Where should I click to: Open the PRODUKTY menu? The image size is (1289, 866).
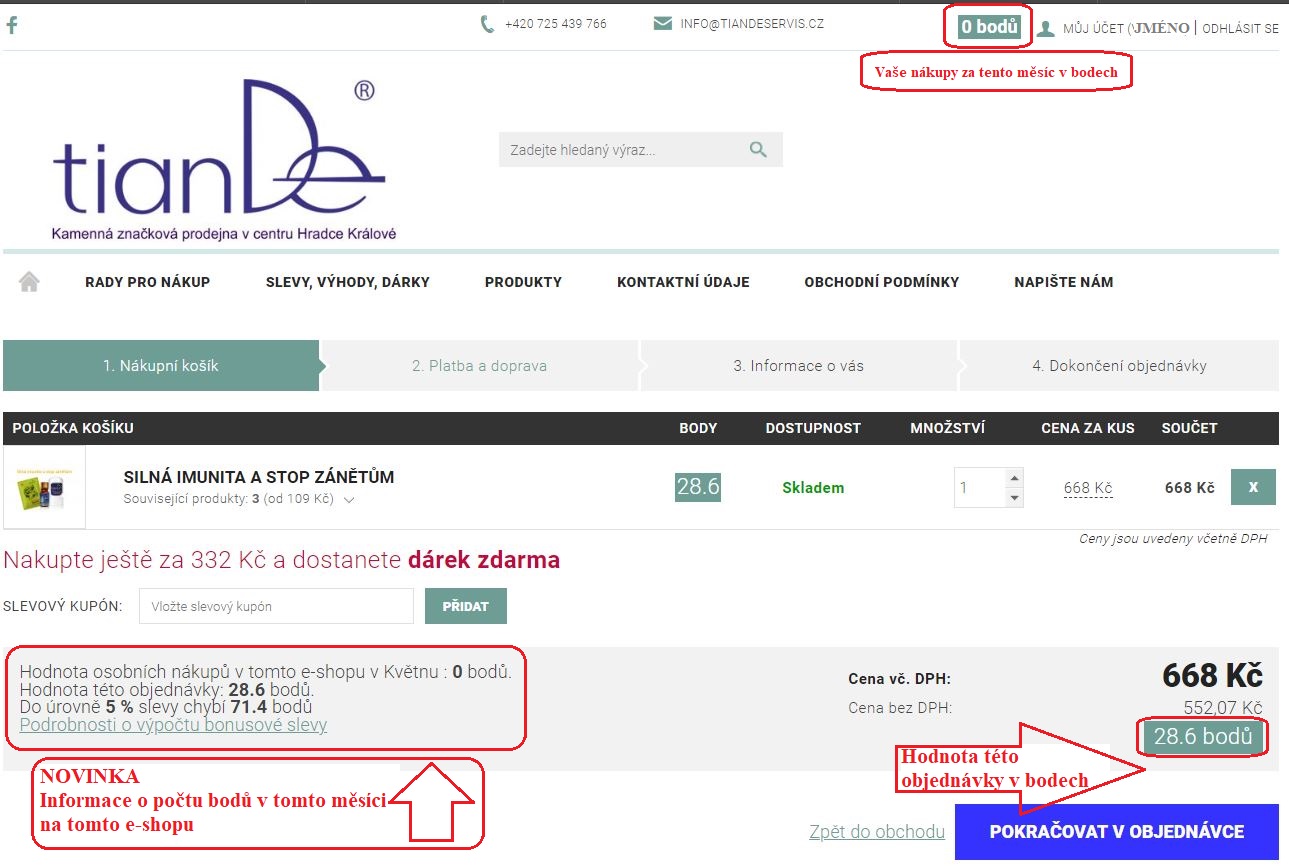pyautogui.click(x=523, y=282)
